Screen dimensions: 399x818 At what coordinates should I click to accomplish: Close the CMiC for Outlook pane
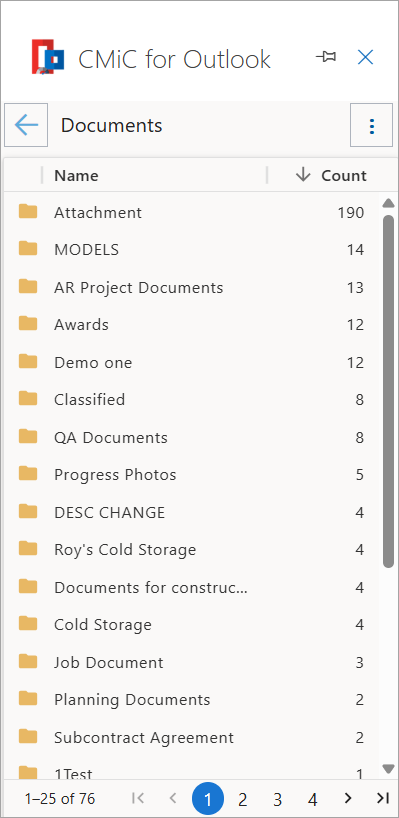(x=366, y=57)
